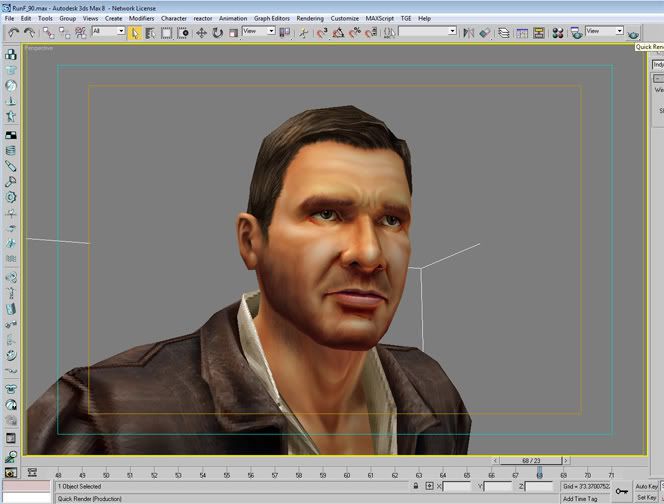The height and width of the screenshot is (504, 664).
Task: Click the Set Key button
Action: pyautogui.click(x=648, y=497)
